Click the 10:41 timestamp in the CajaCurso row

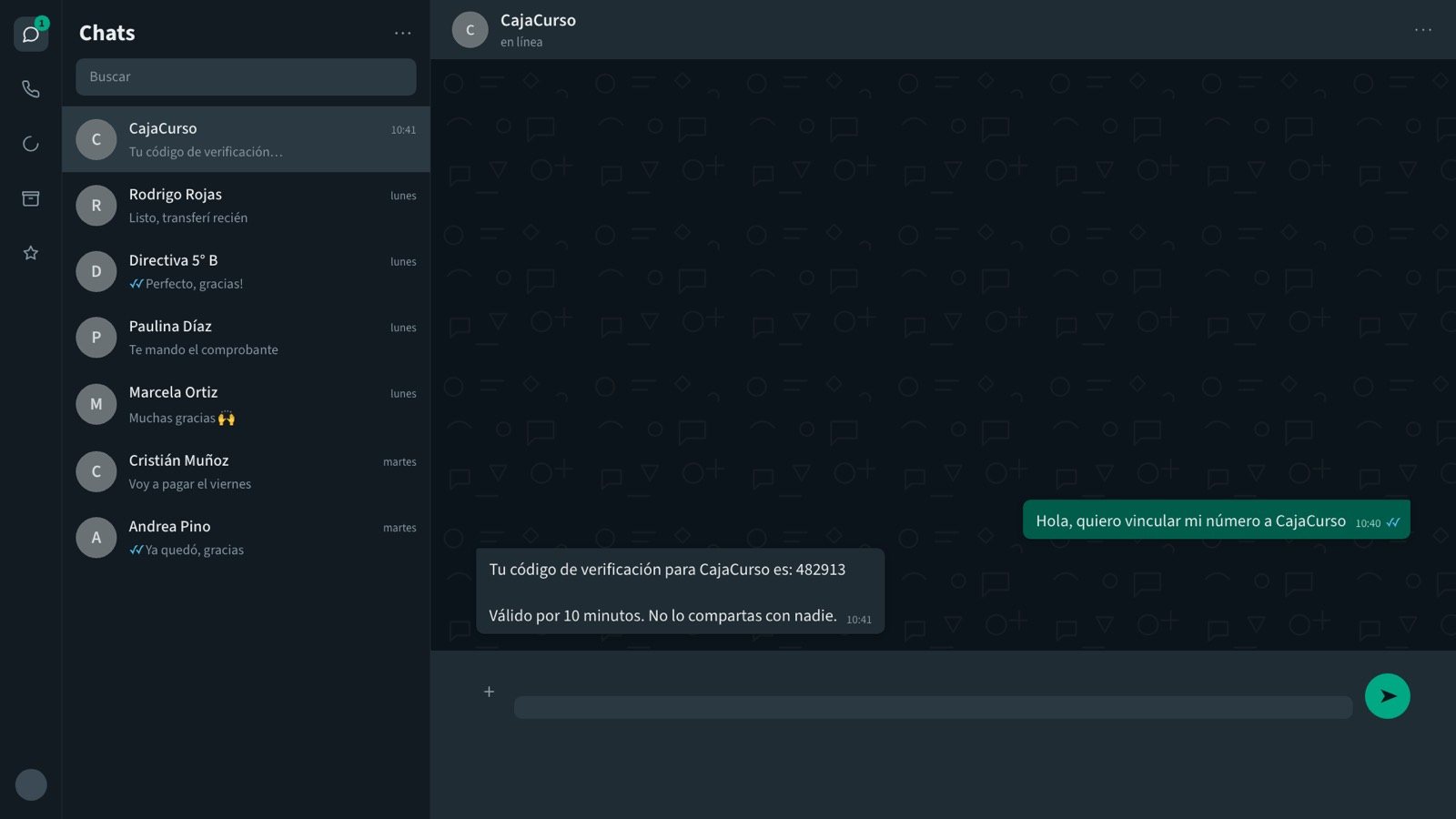pos(403,130)
